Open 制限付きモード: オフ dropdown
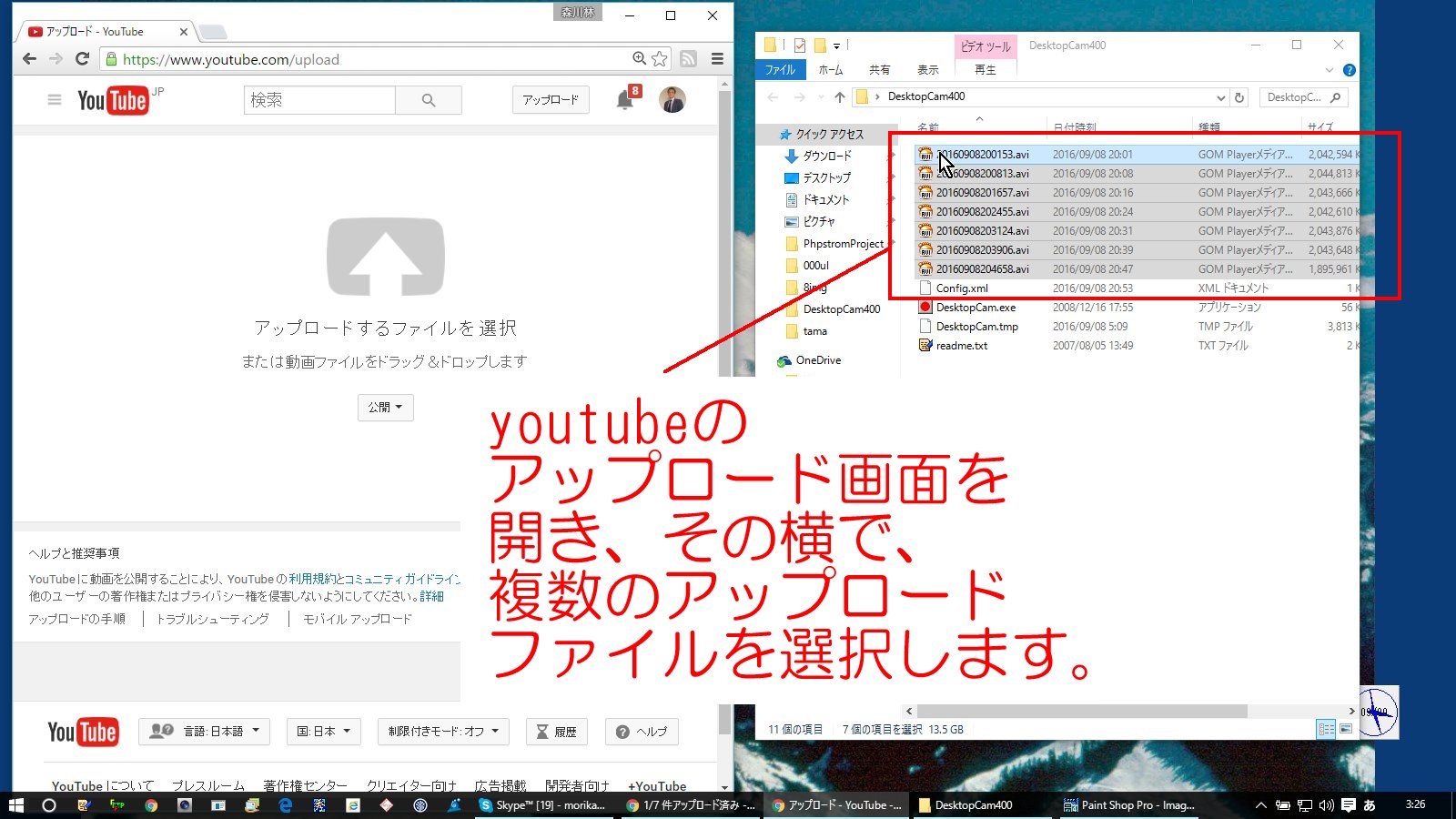The image size is (1456, 819). point(443,732)
